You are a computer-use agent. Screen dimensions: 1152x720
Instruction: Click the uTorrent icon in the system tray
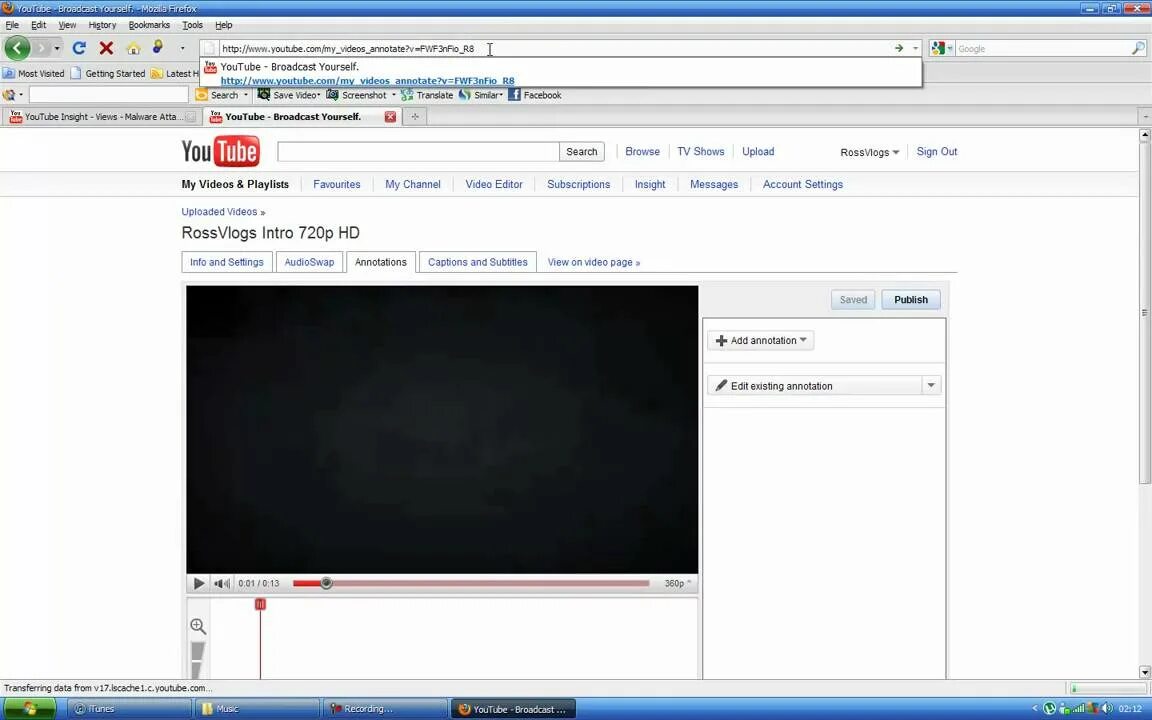coord(1048,707)
